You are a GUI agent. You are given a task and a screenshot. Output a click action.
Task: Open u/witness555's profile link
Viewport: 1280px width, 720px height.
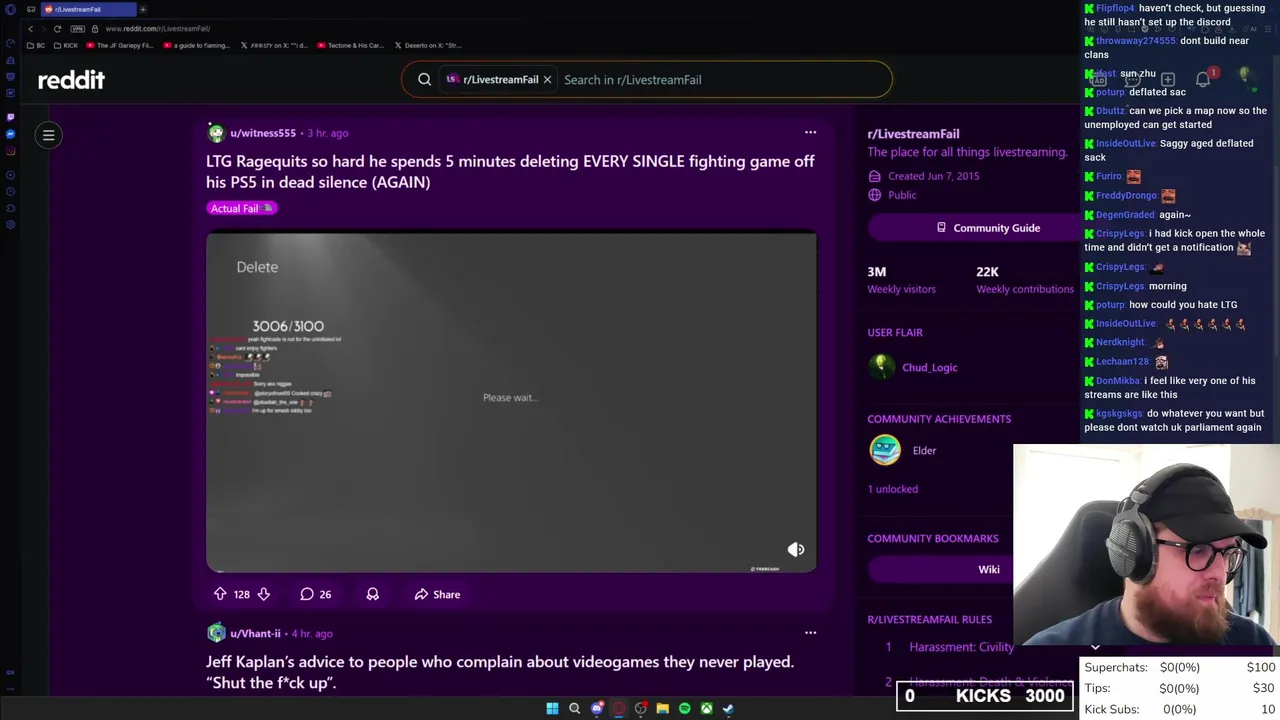tap(263, 133)
